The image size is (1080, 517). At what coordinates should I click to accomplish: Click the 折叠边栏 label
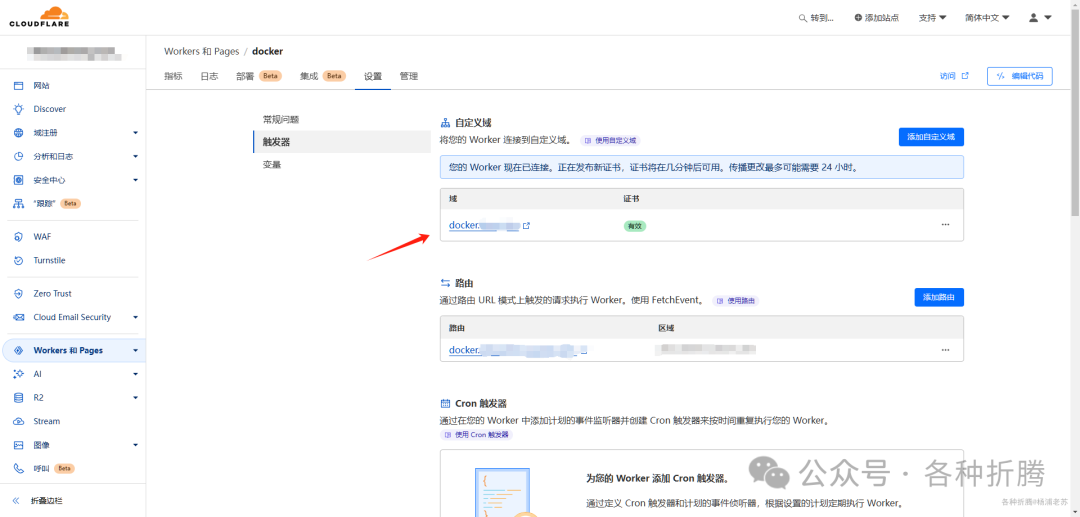coord(47,501)
